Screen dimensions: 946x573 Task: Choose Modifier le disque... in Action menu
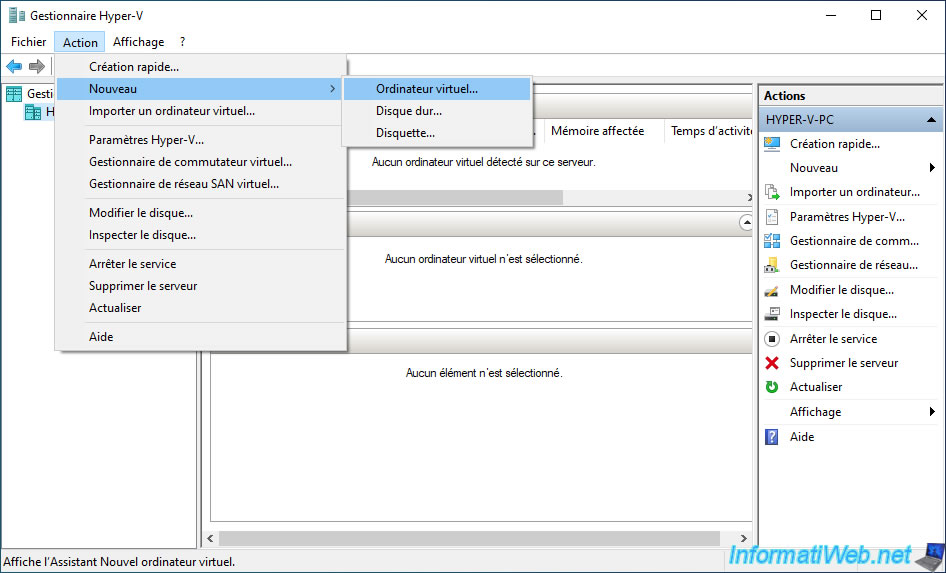pos(201,213)
